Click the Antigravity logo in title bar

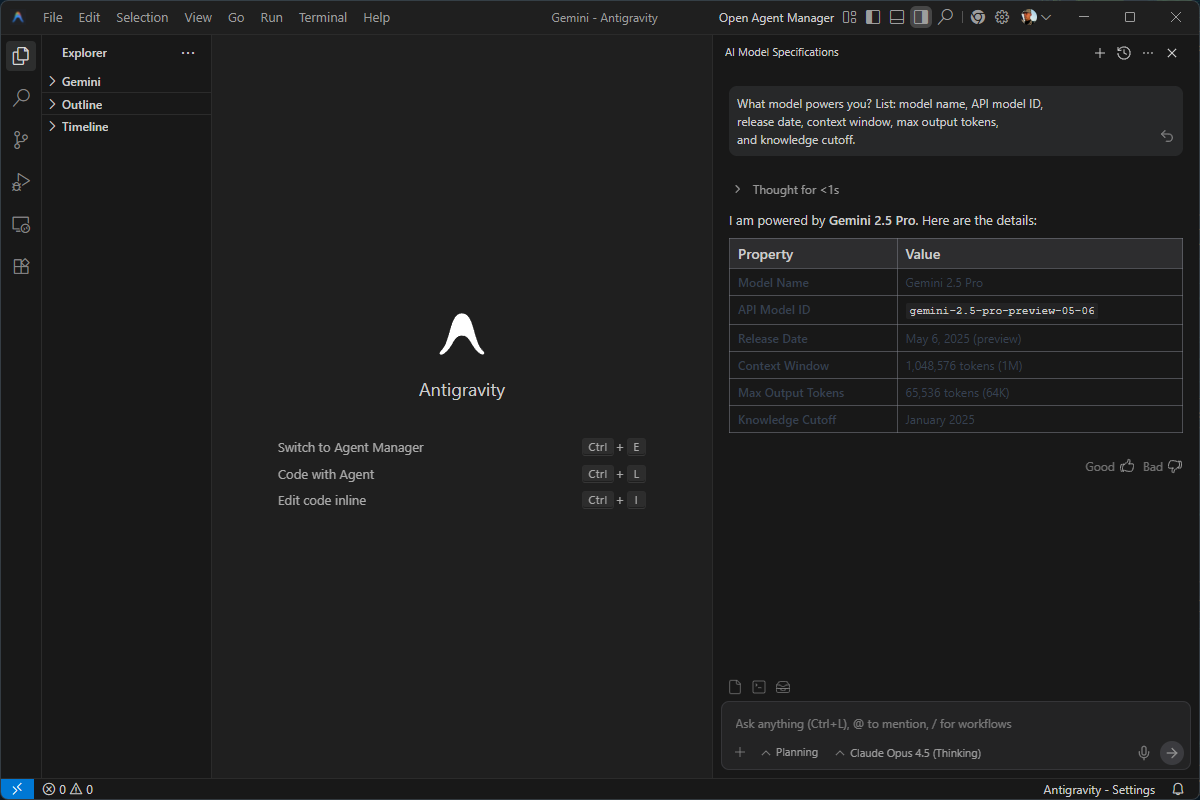pos(18,17)
